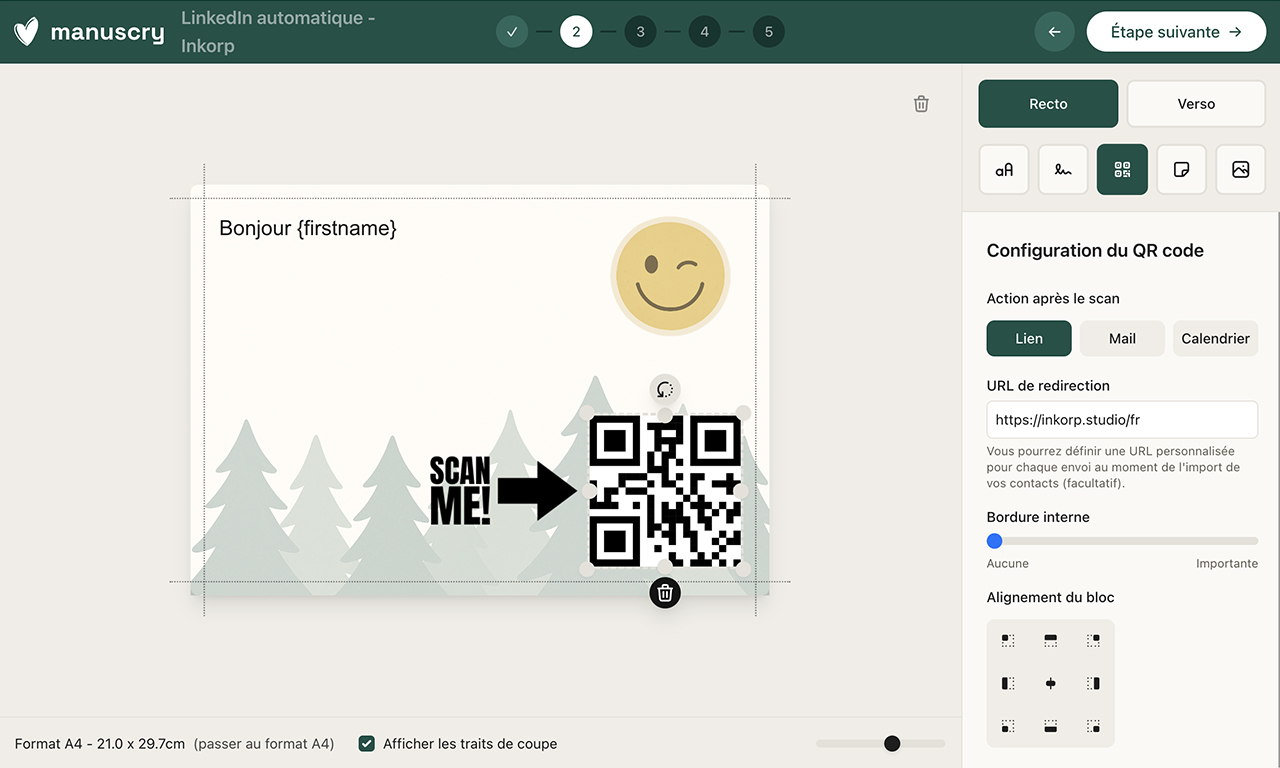Click the URL de redirection input field
1280x768 pixels.
tap(1121, 419)
